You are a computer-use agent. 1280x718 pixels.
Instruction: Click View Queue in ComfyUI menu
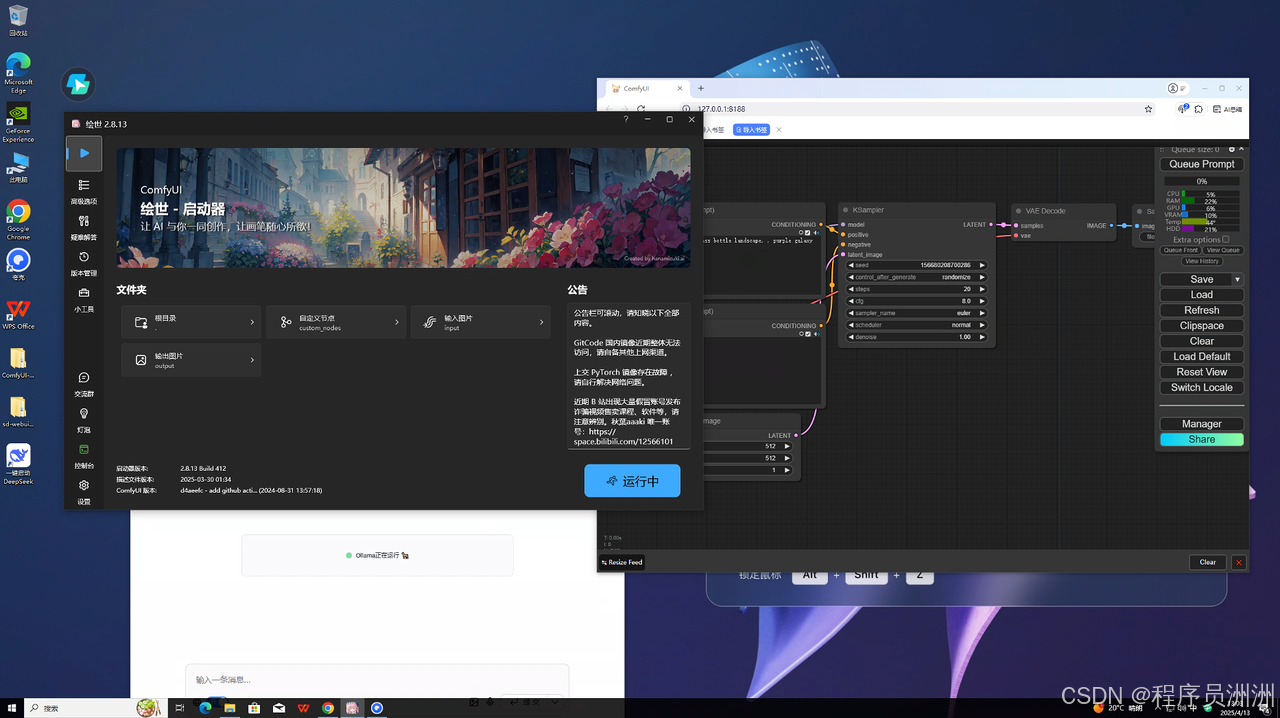coord(1223,250)
